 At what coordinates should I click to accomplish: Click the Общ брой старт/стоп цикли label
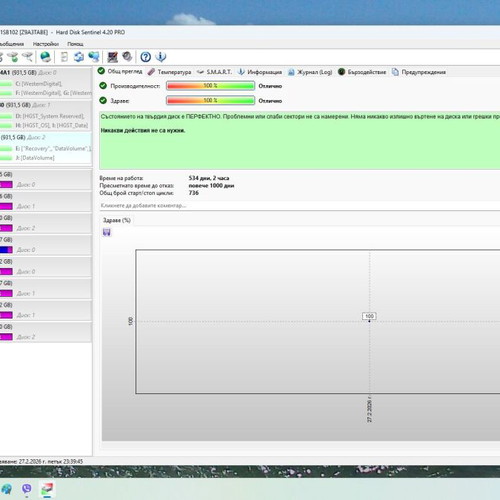click(x=136, y=193)
